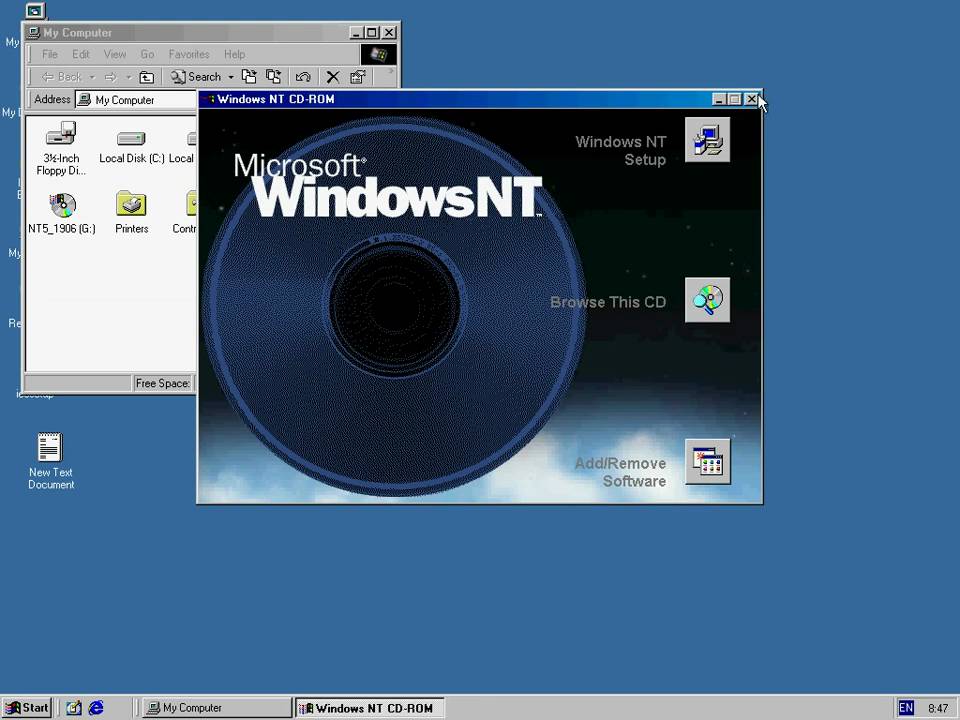Open the Favorites menu in My Computer
This screenshot has height=720, width=960.
(x=189, y=54)
